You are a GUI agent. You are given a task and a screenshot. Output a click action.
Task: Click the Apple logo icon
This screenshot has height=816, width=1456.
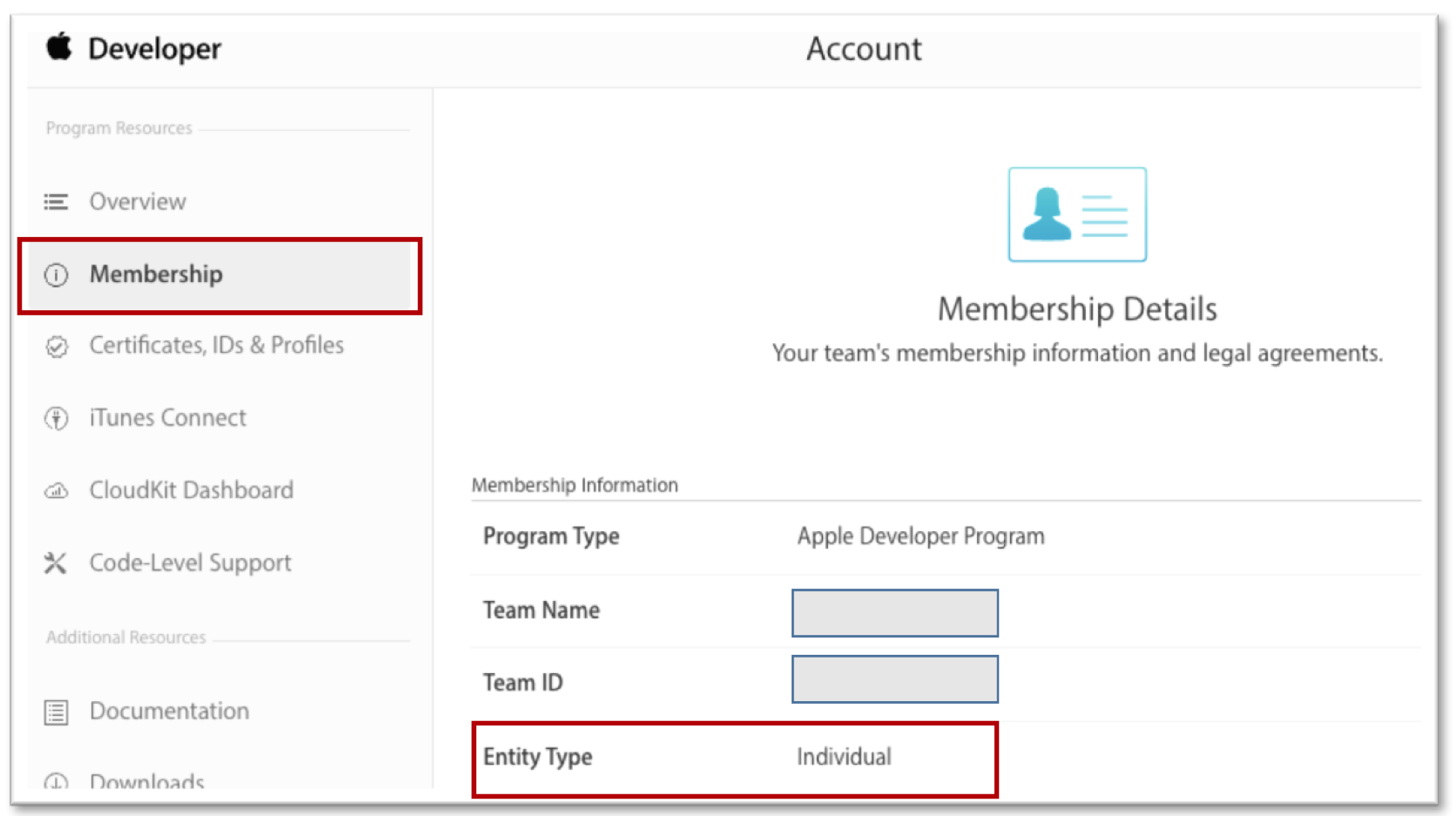coord(59,47)
